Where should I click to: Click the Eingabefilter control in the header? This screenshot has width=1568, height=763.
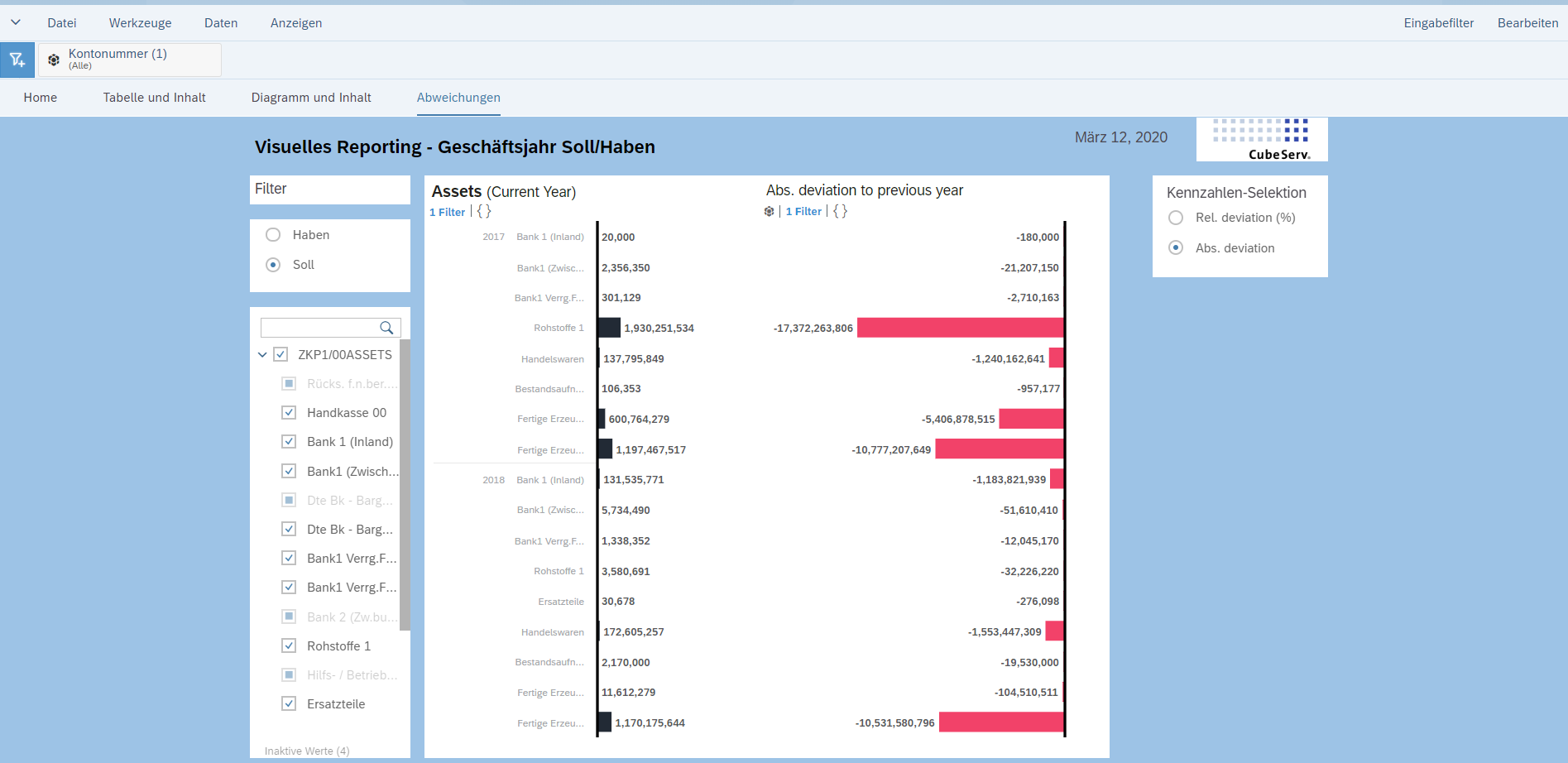coord(1438,22)
